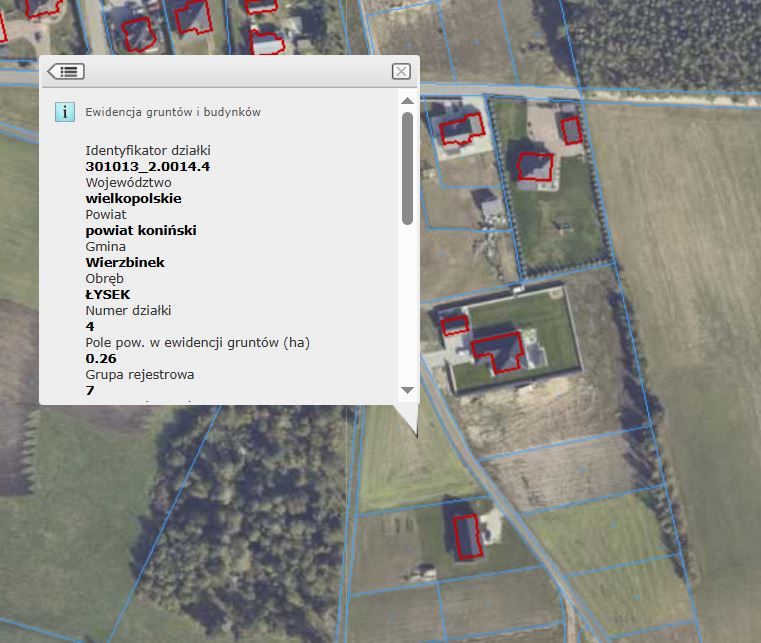
Task: Select parcel identifier 301013_2.0014.4
Action: click(x=148, y=166)
